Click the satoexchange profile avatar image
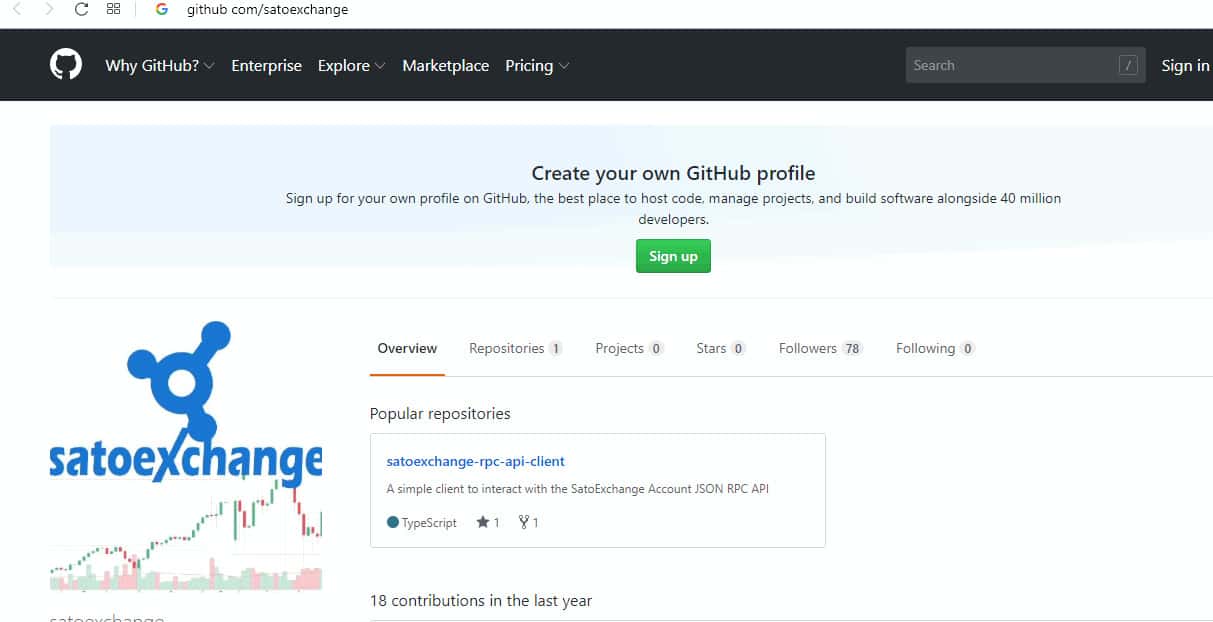 pyautogui.click(x=186, y=455)
